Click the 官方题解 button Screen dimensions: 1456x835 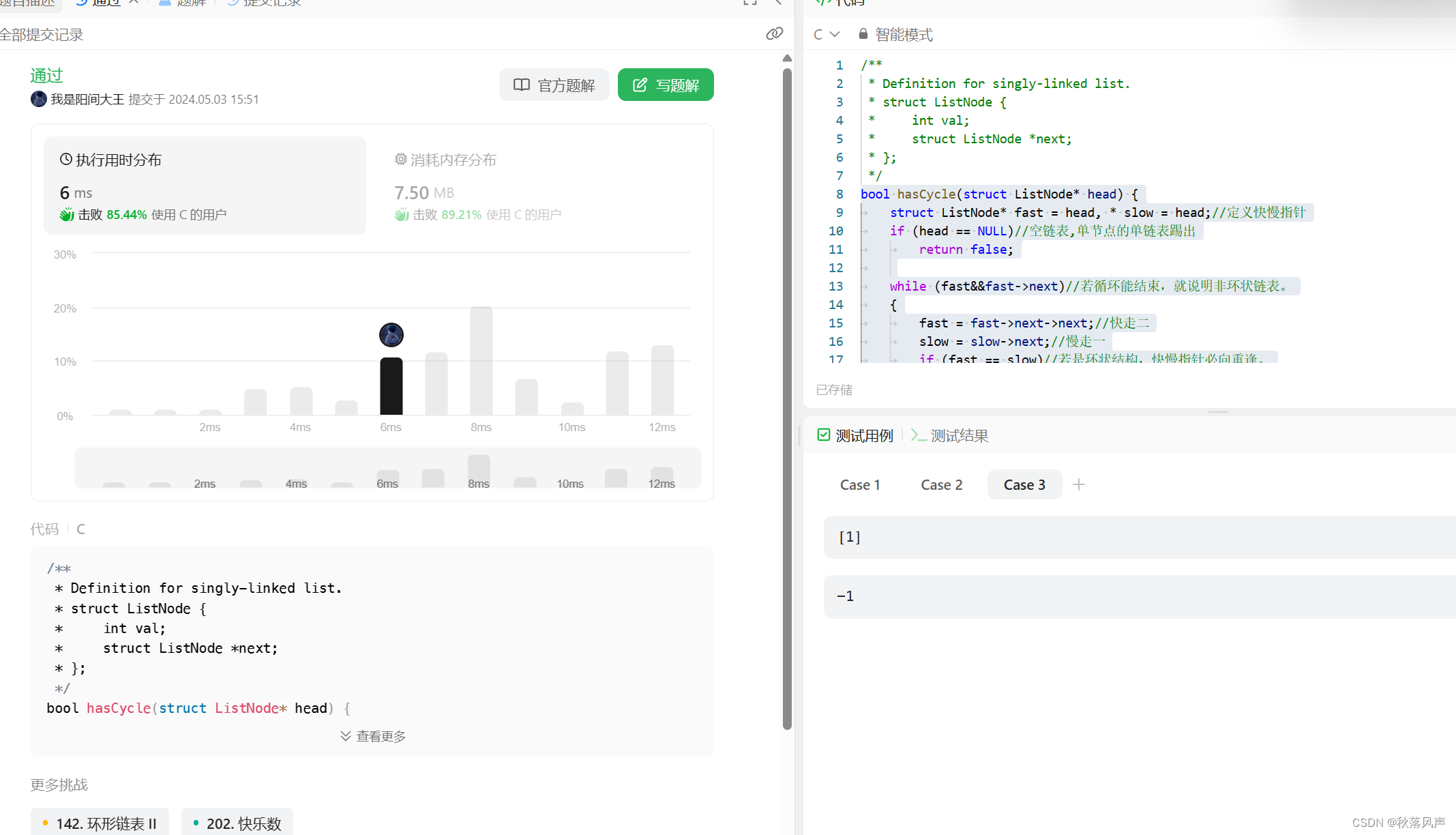click(x=554, y=85)
